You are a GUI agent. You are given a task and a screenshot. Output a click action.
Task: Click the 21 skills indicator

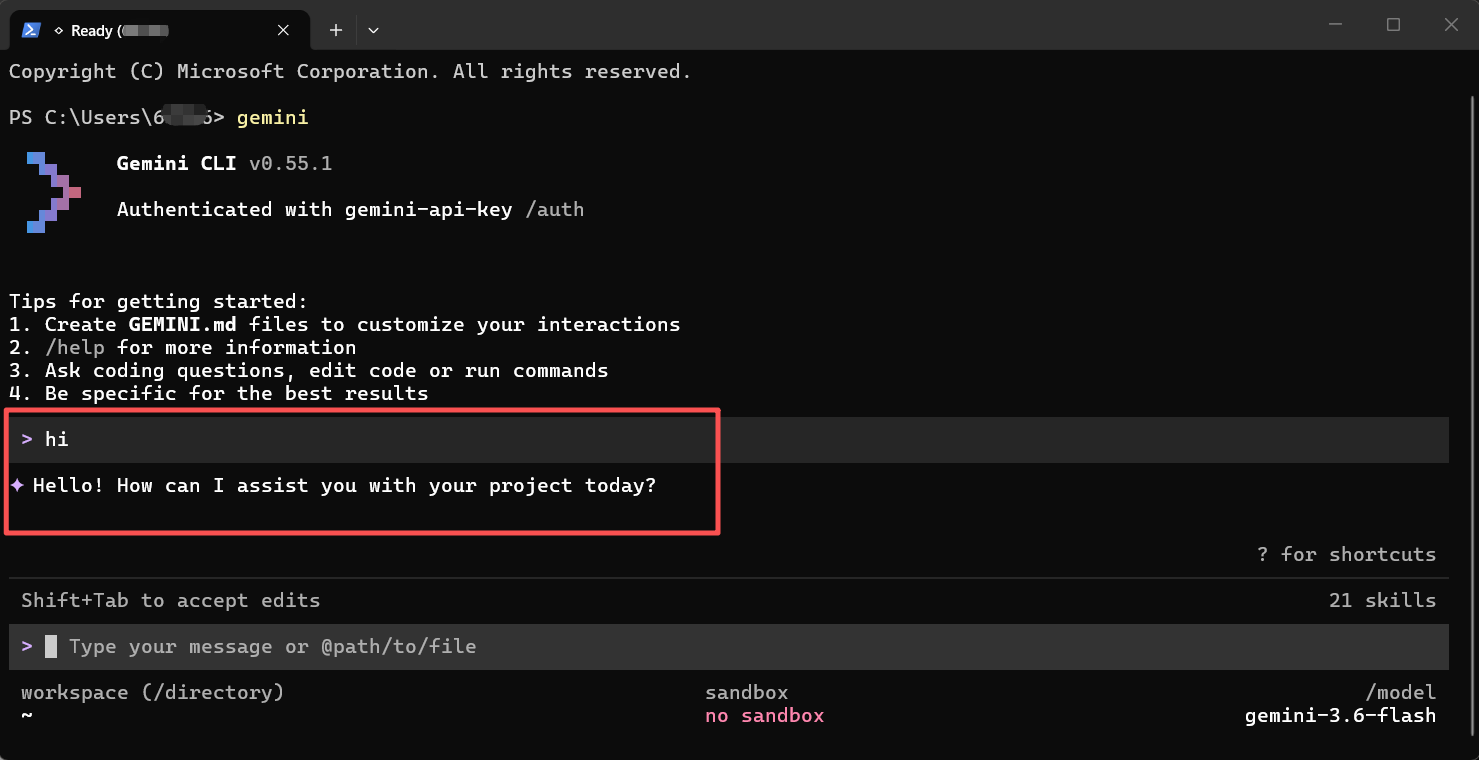[1382, 600]
